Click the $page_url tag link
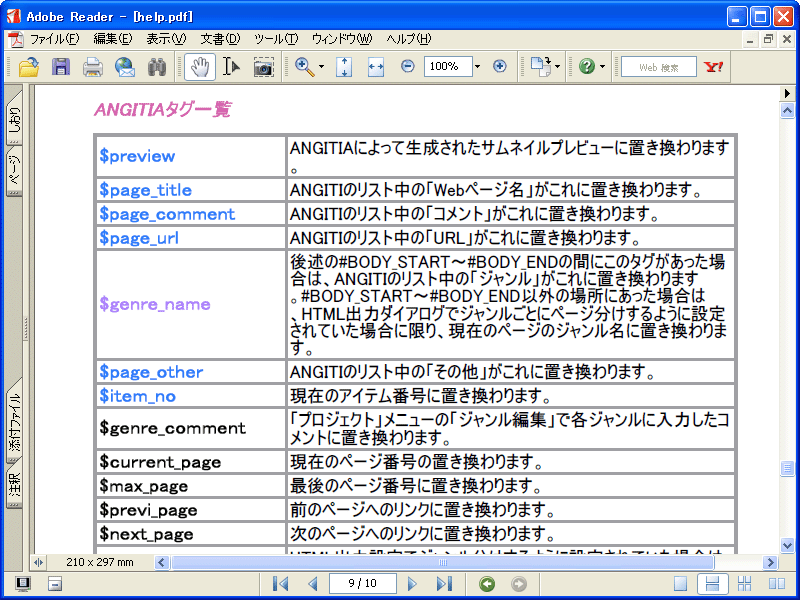This screenshot has width=800, height=600. coord(139,238)
